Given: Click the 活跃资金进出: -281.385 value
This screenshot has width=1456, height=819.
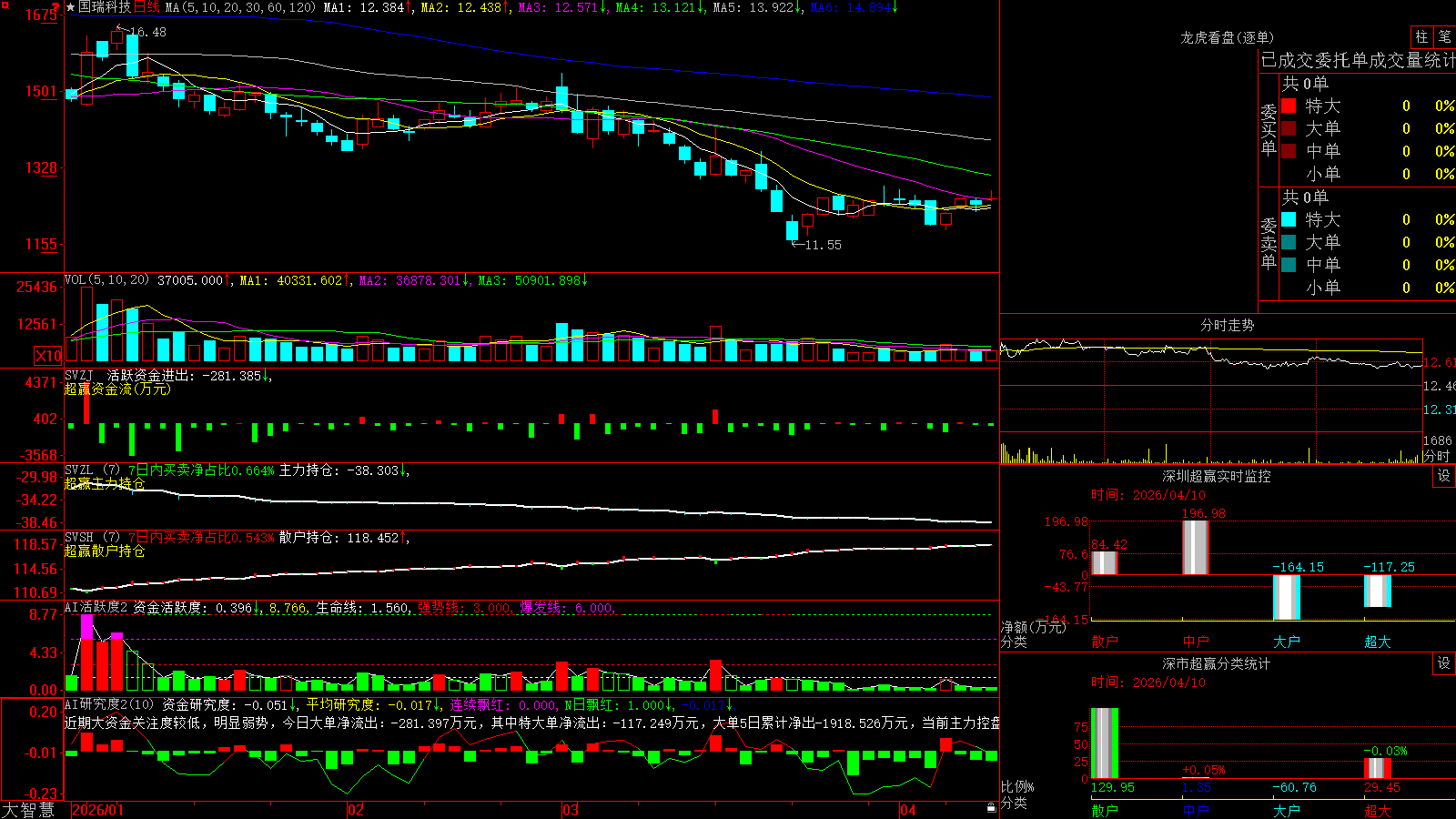Looking at the screenshot, I should tap(185, 375).
